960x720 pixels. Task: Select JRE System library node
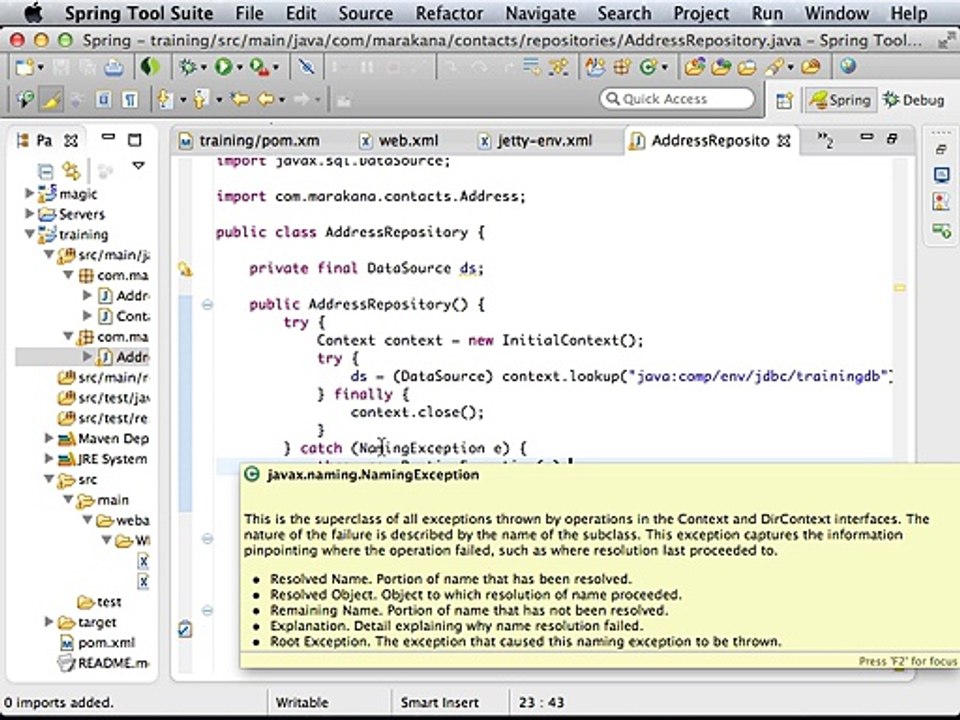coord(103,459)
